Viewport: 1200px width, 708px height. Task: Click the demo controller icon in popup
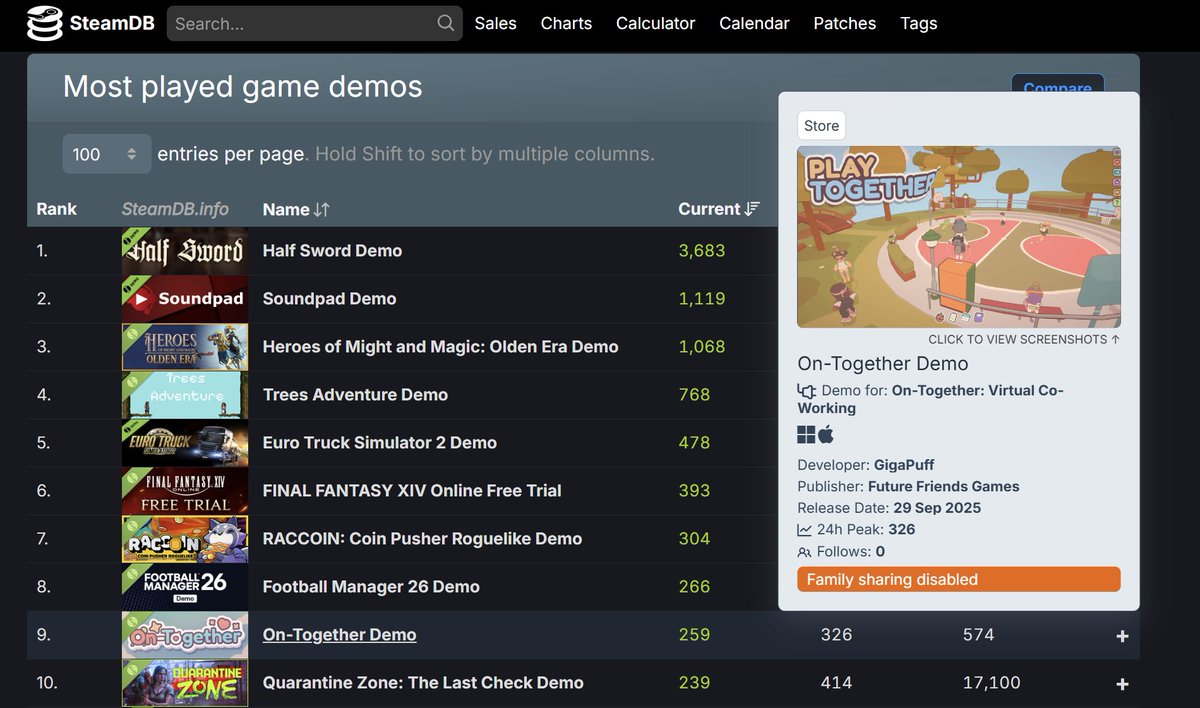click(807, 391)
